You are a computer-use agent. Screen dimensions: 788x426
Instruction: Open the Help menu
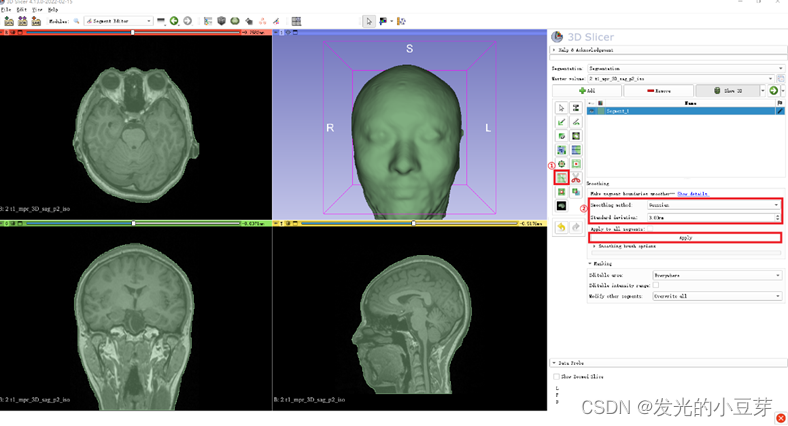53,10
